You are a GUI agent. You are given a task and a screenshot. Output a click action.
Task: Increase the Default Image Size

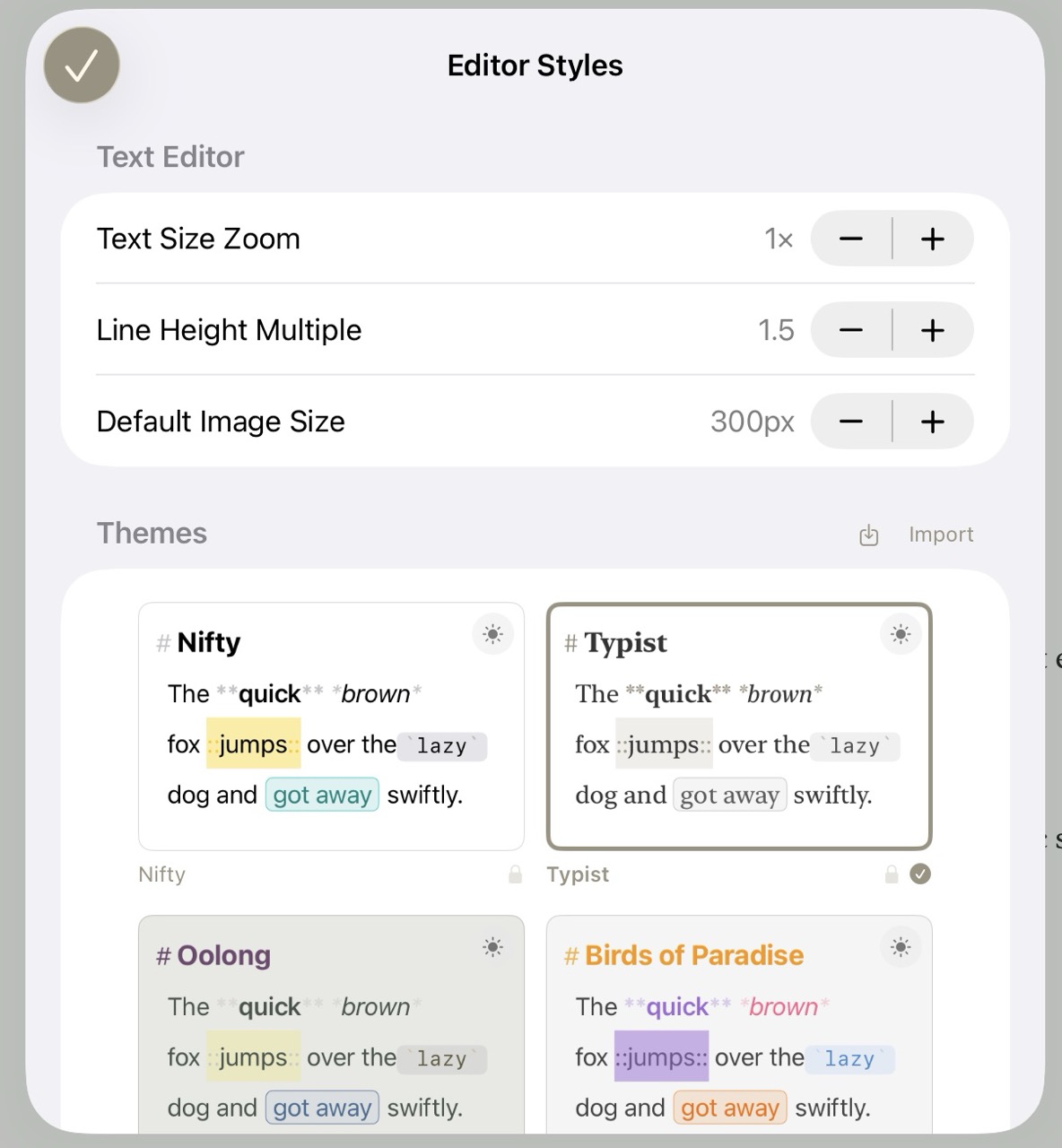[932, 422]
